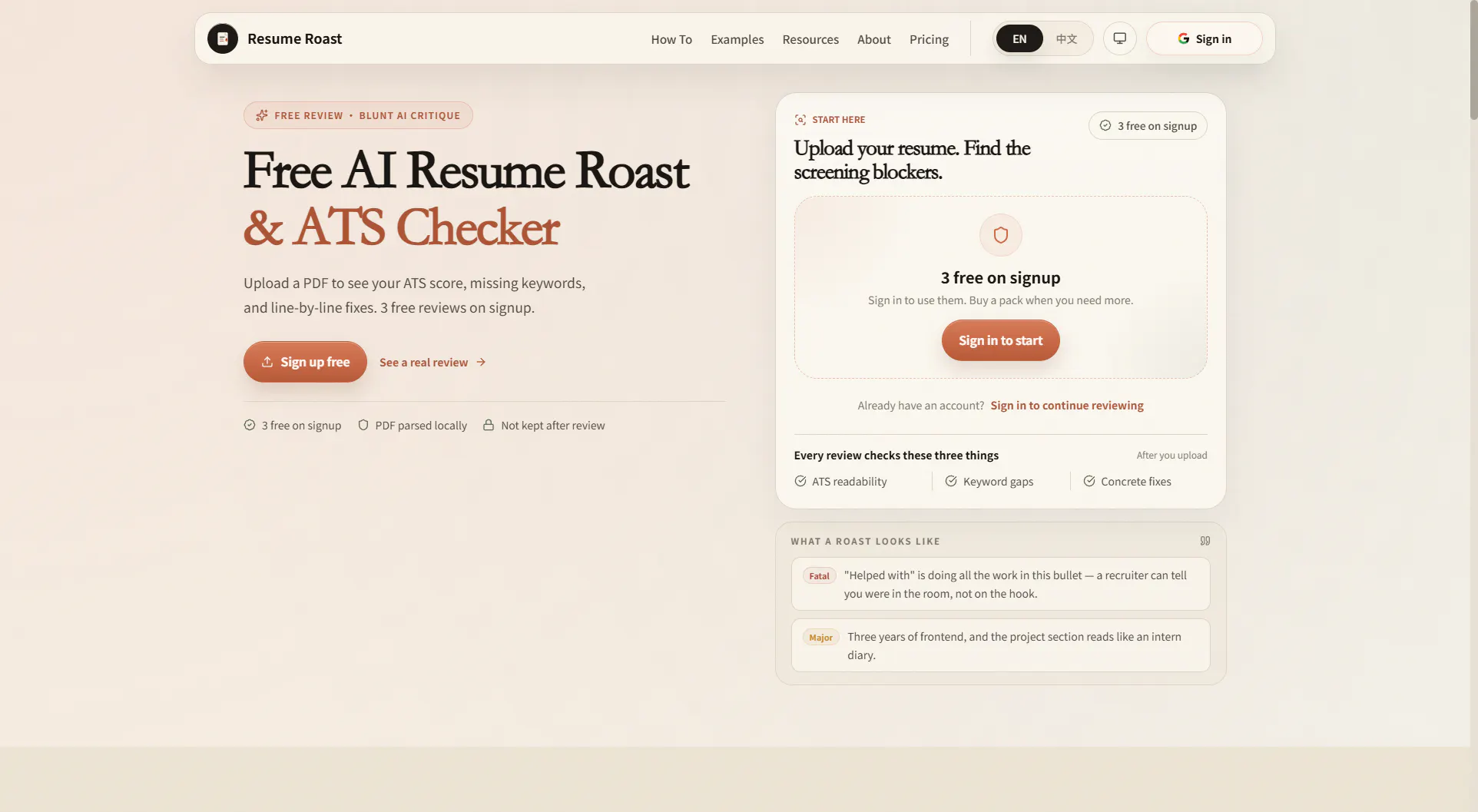Click the Sign up free button

pos(305,362)
